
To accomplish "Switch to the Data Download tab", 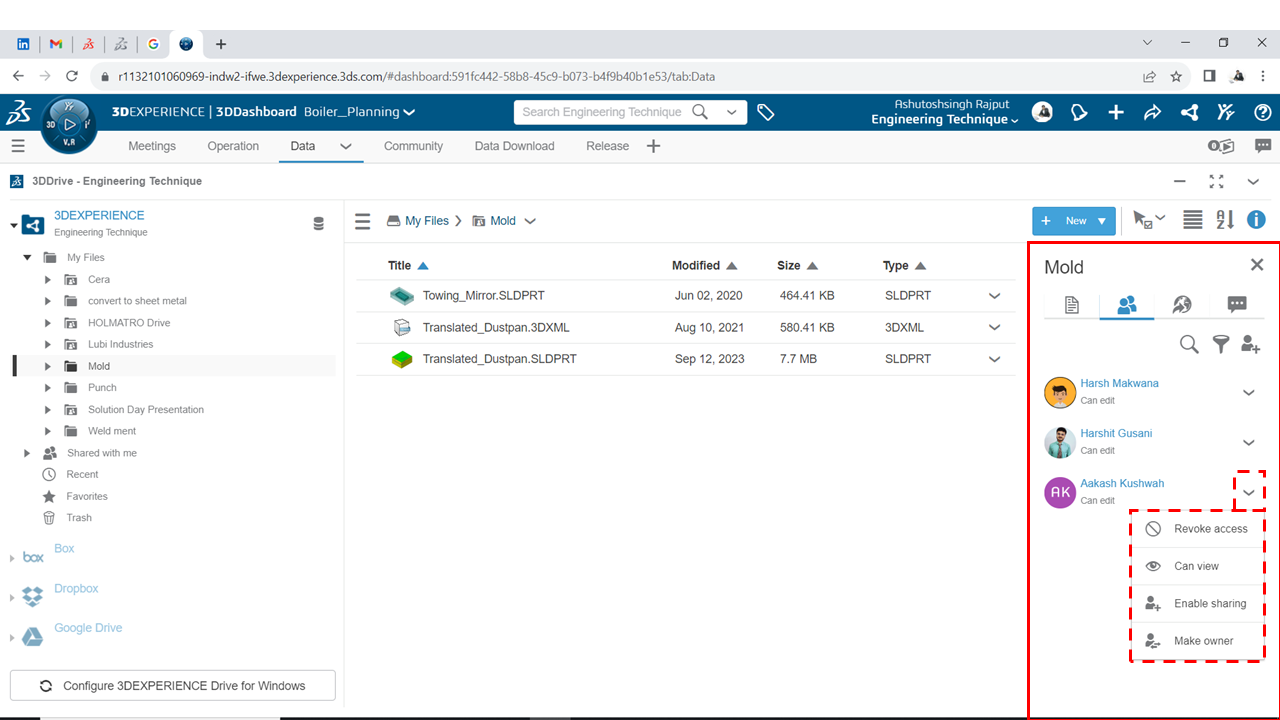I will 514,146.
